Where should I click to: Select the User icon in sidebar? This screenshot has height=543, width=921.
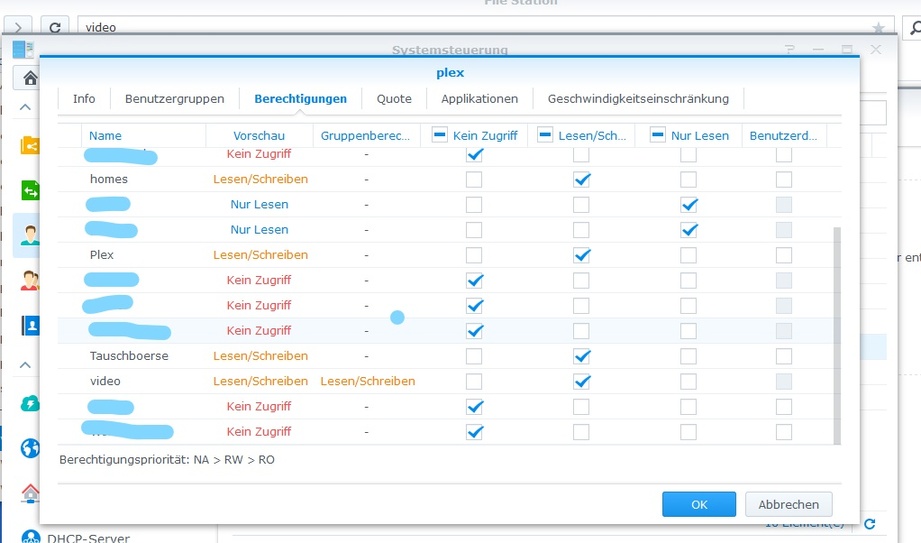tap(30, 235)
